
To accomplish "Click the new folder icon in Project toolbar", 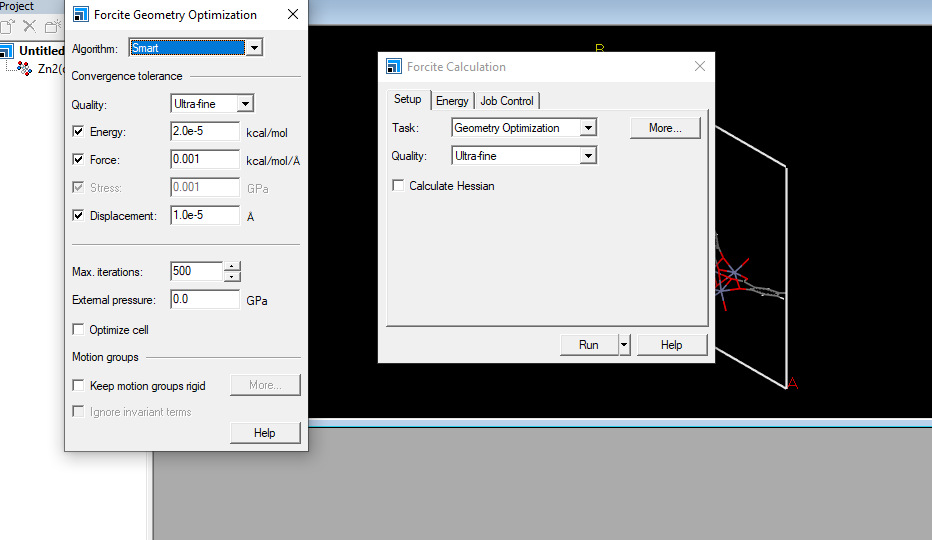I will click(51, 26).
